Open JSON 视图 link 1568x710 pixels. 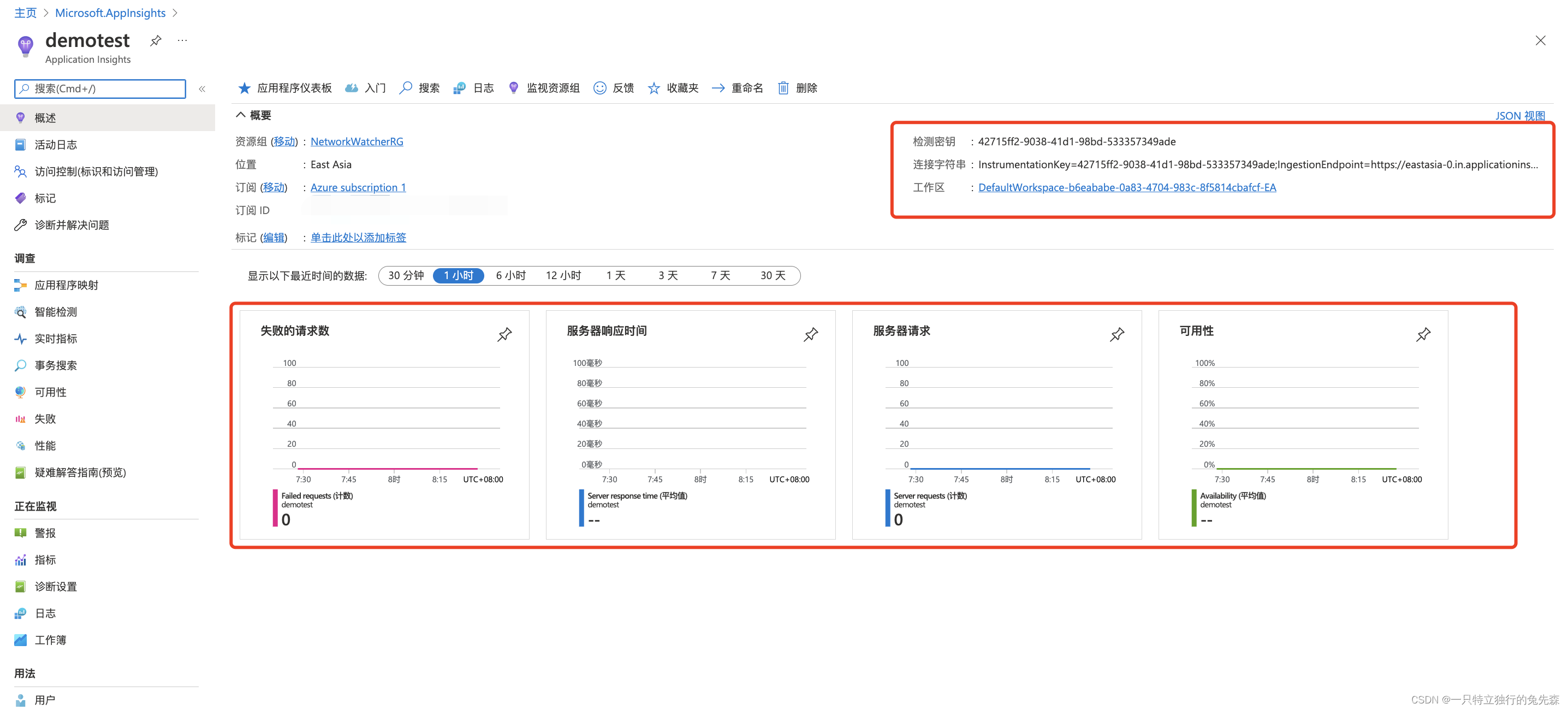click(x=1519, y=115)
